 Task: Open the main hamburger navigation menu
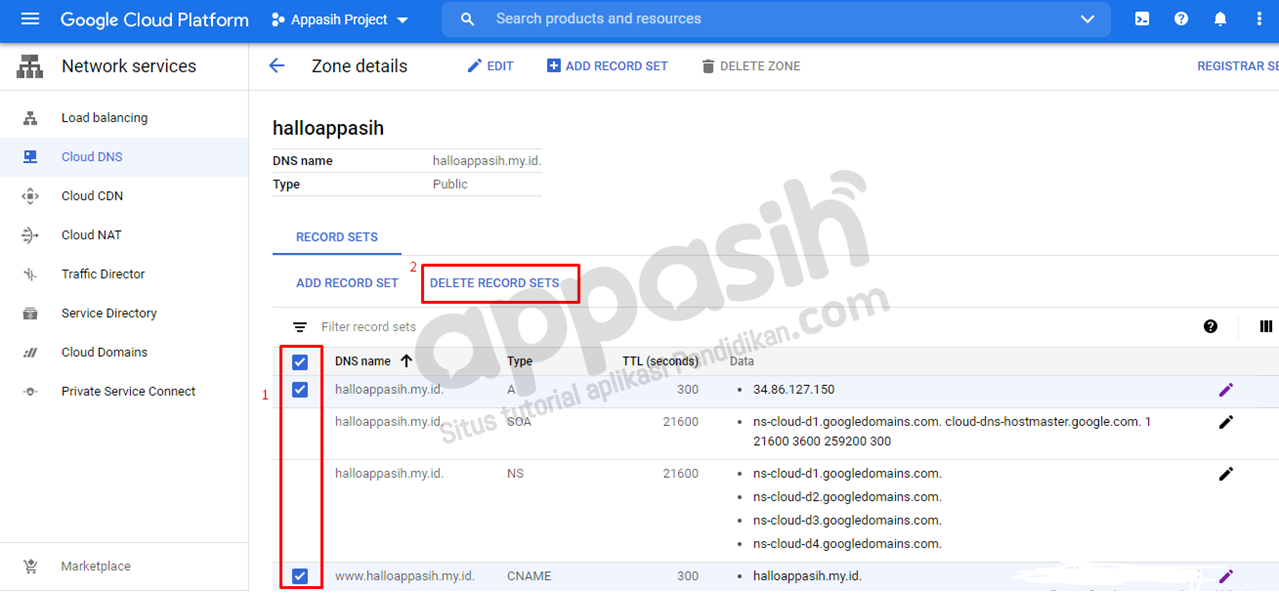pyautogui.click(x=30, y=19)
